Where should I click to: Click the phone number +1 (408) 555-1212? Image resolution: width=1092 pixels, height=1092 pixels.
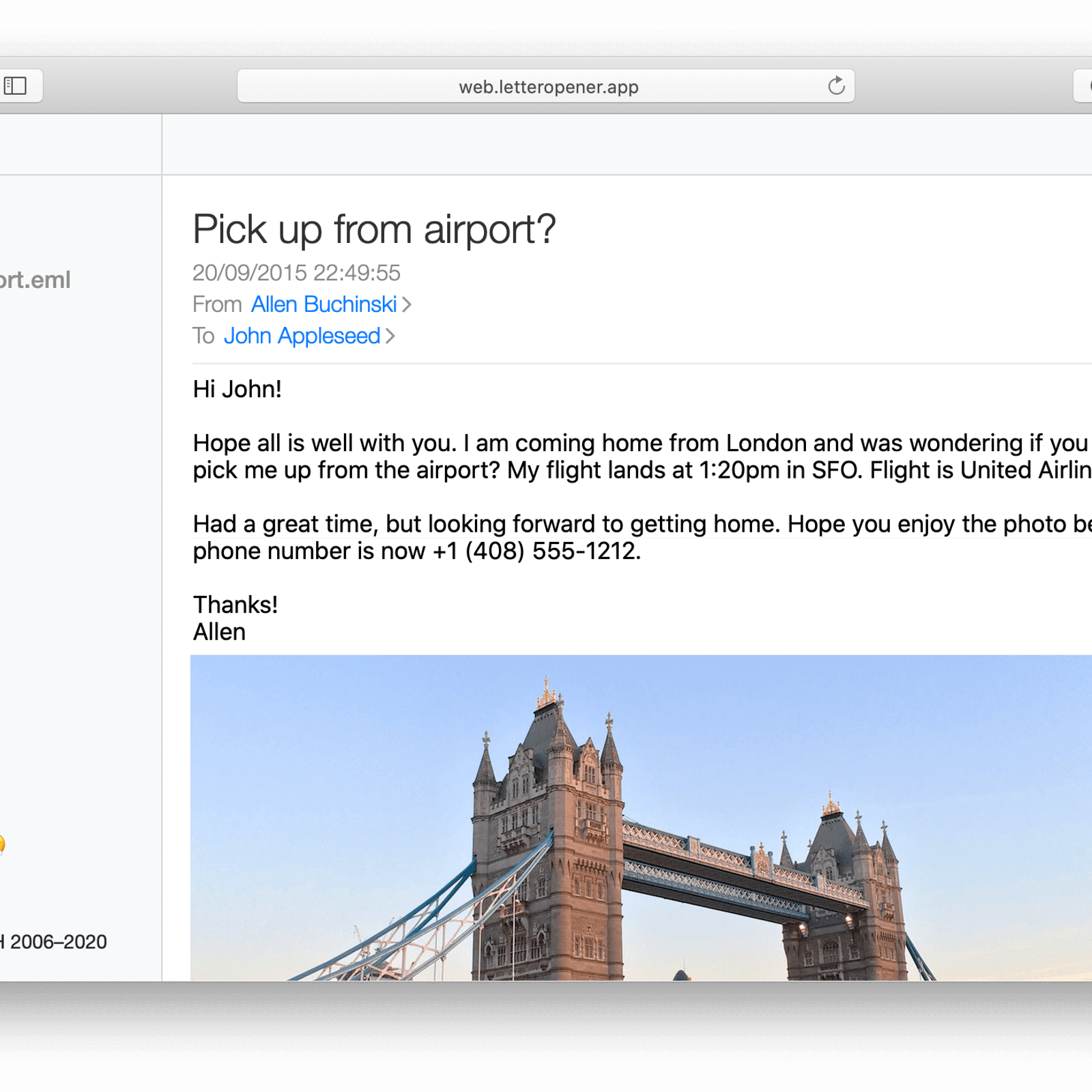click(x=536, y=551)
